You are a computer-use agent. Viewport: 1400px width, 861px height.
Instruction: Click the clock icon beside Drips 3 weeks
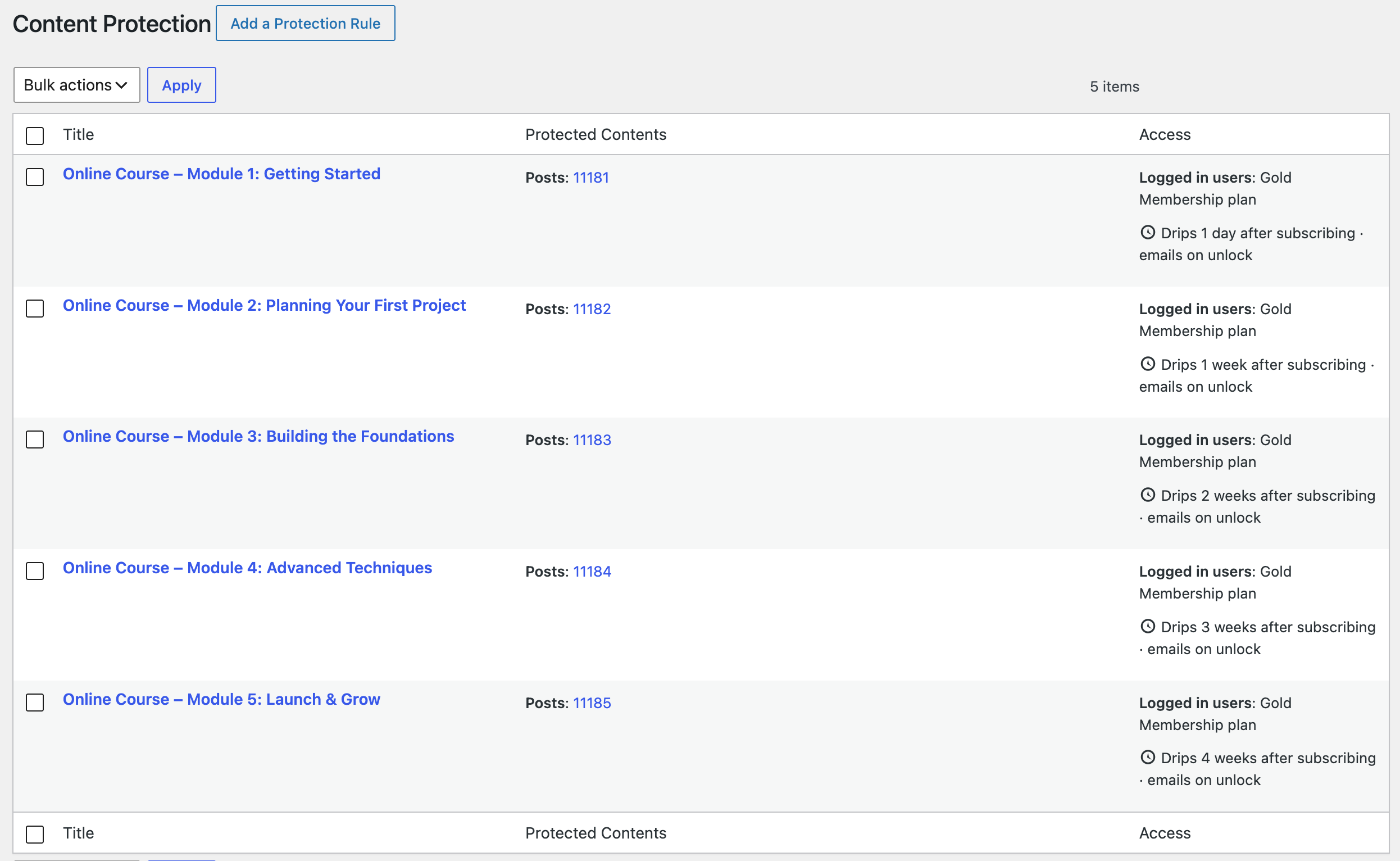(x=1147, y=627)
